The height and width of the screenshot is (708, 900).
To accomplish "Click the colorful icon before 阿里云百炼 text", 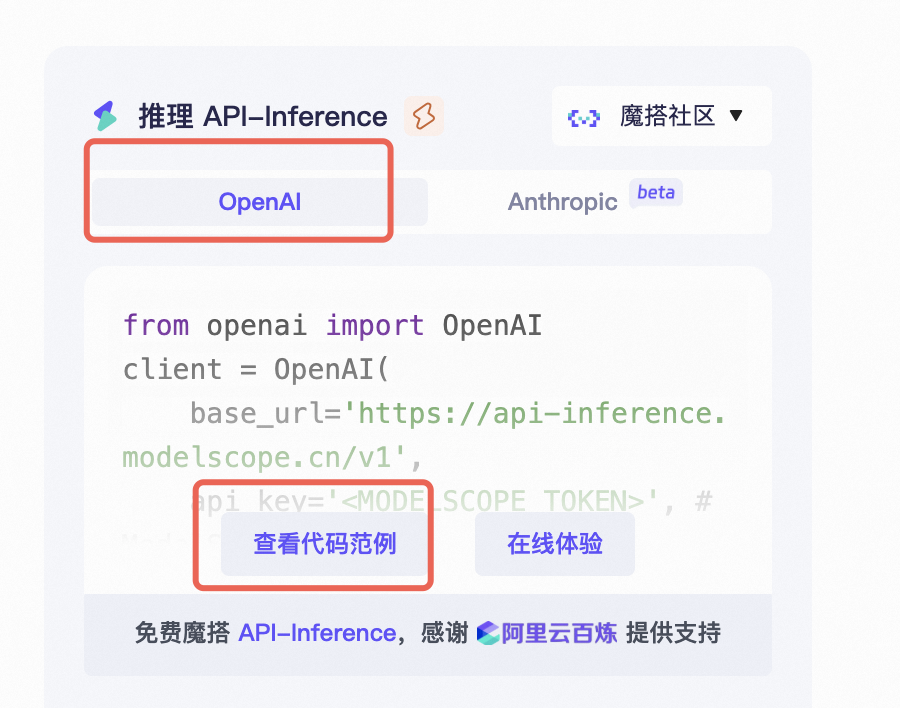I will click(489, 633).
